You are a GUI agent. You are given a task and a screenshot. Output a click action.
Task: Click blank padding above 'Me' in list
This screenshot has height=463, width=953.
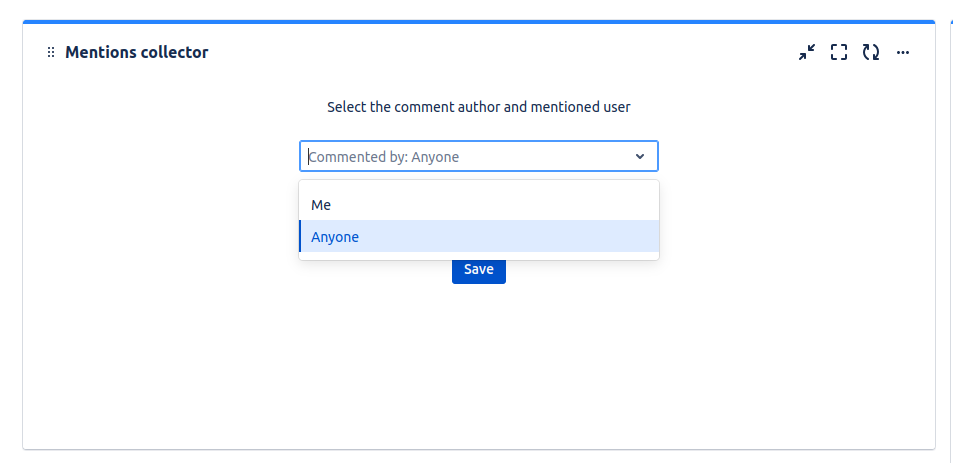[x=478, y=185]
